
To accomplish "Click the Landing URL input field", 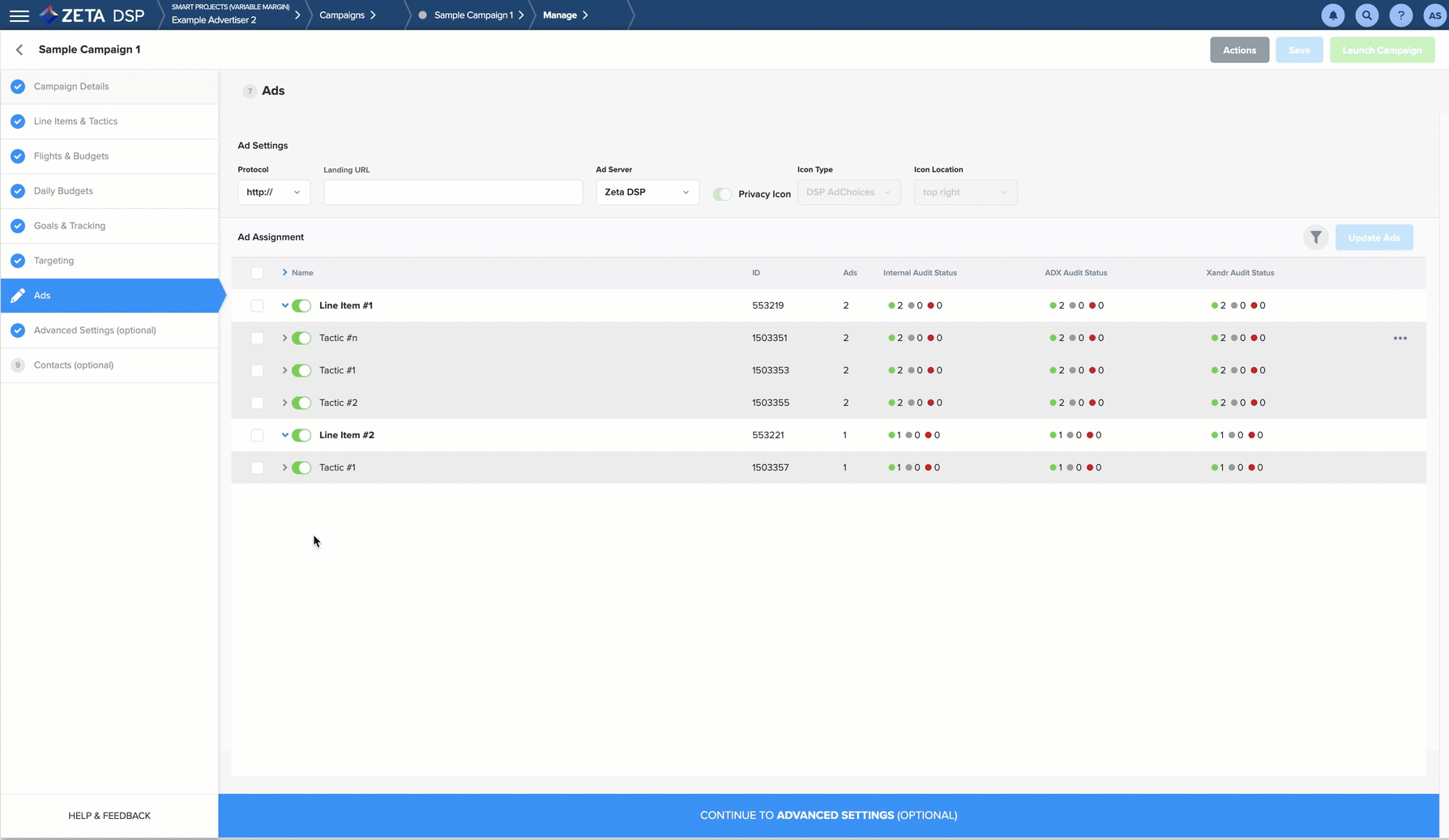I will [452, 192].
